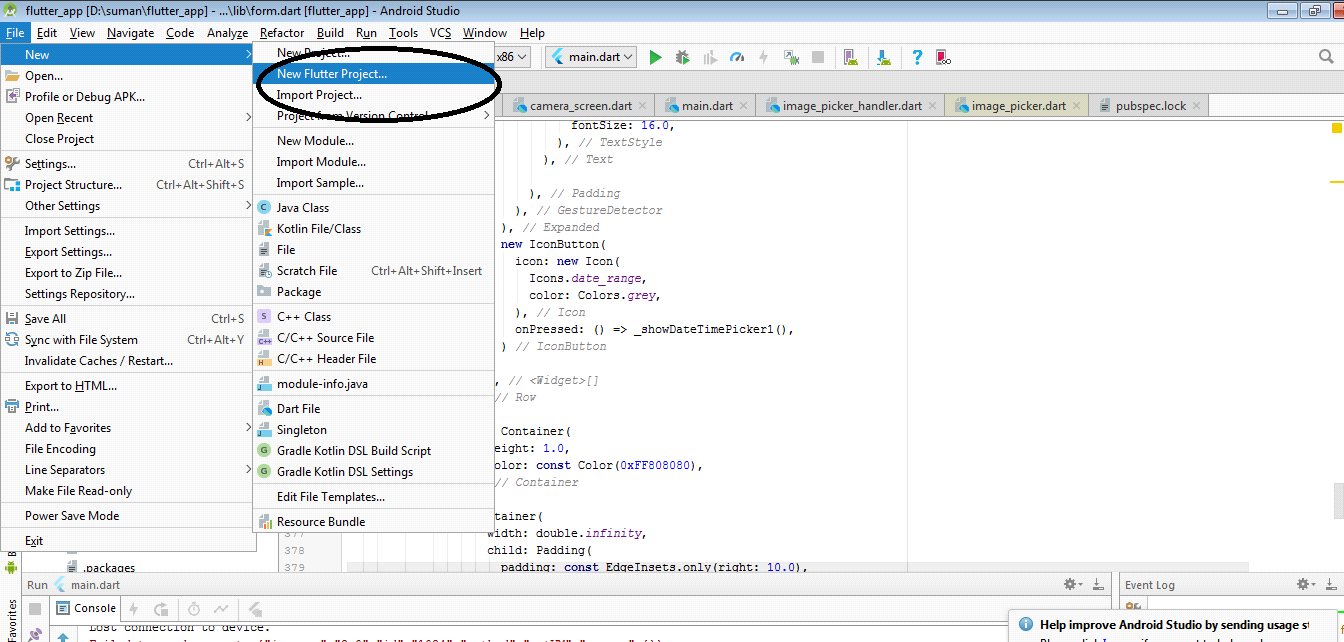Create a new Dart File

click(x=373, y=408)
